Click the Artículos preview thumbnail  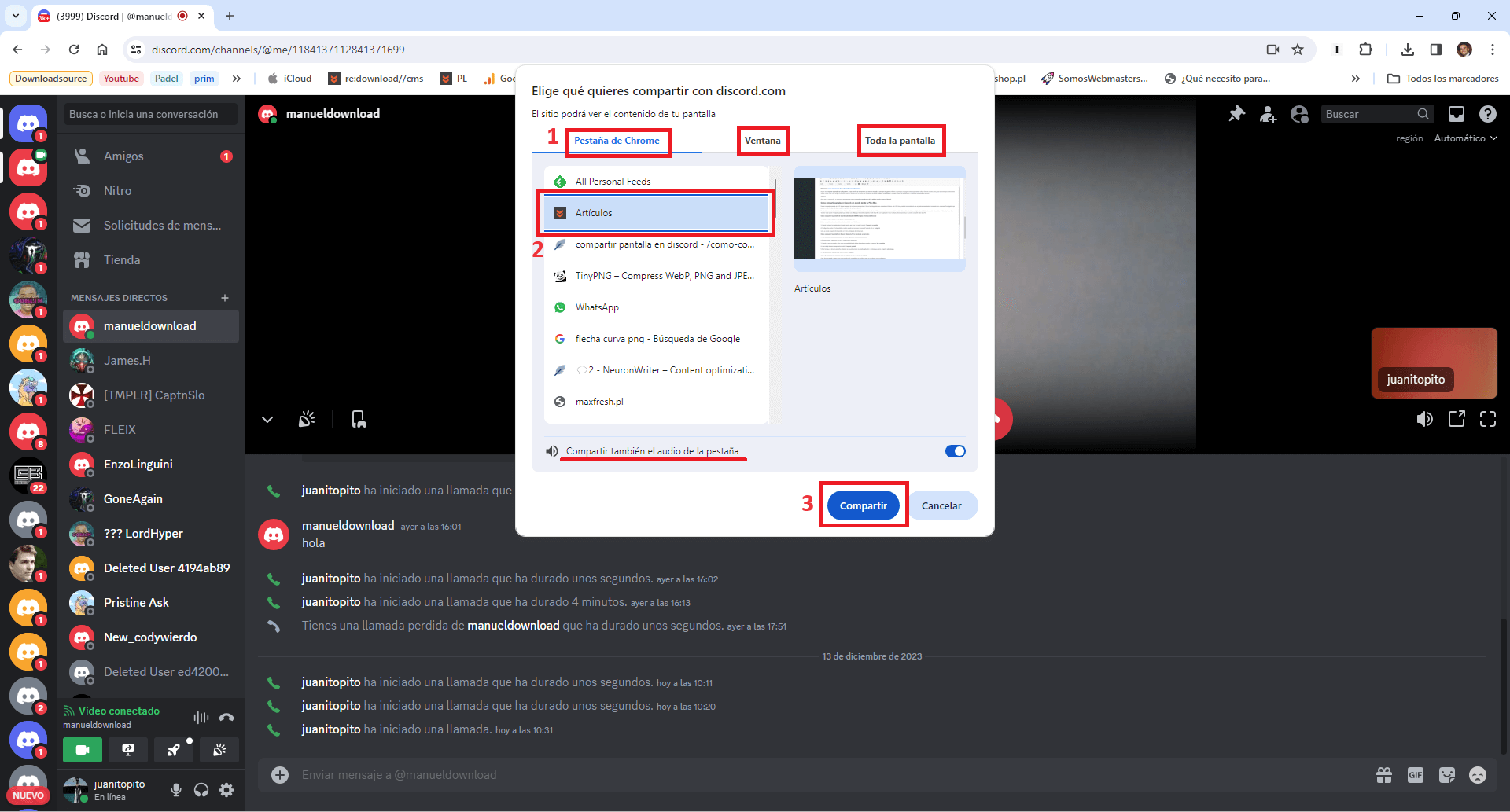879,219
